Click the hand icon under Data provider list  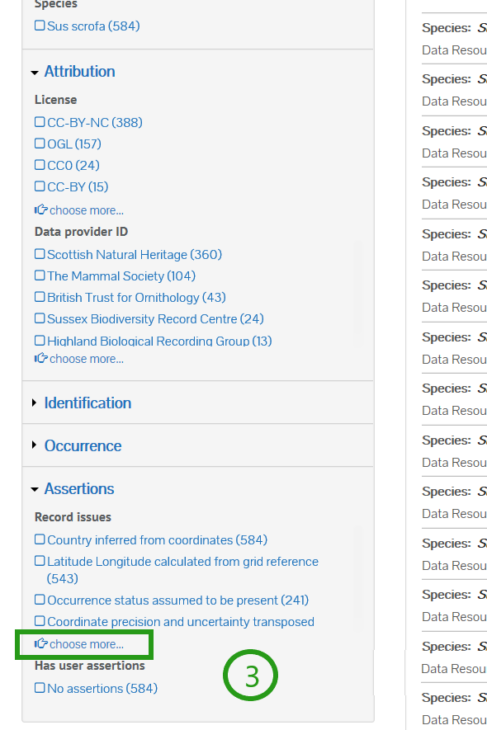click(41, 358)
